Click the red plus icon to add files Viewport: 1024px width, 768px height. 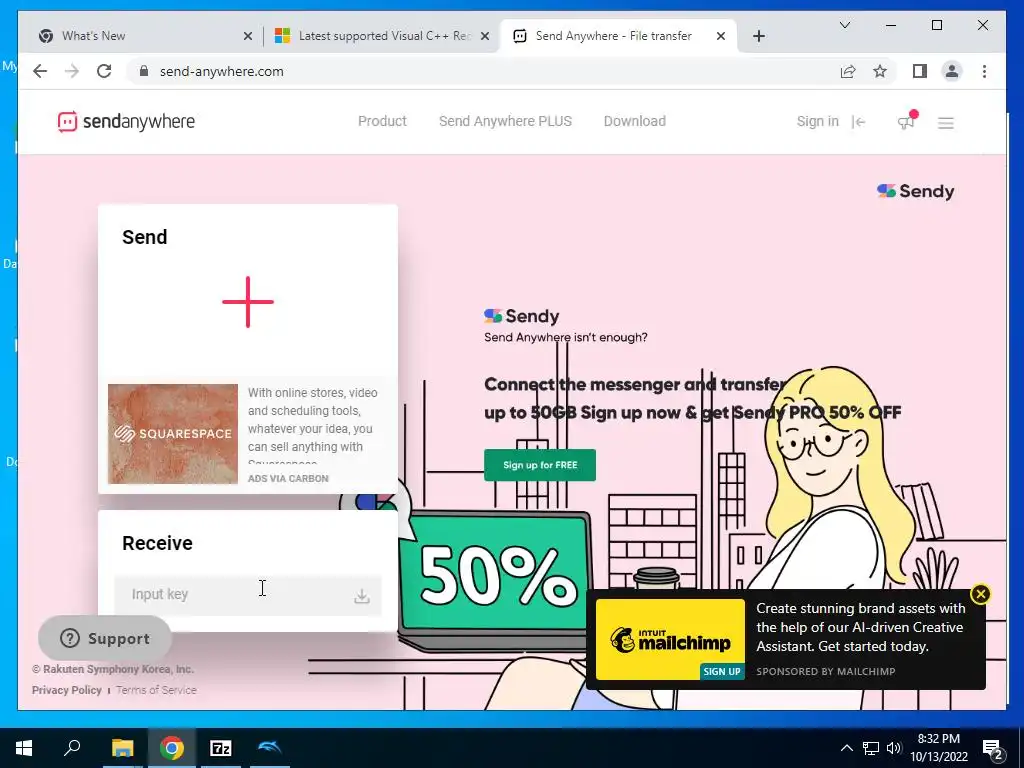tap(248, 302)
